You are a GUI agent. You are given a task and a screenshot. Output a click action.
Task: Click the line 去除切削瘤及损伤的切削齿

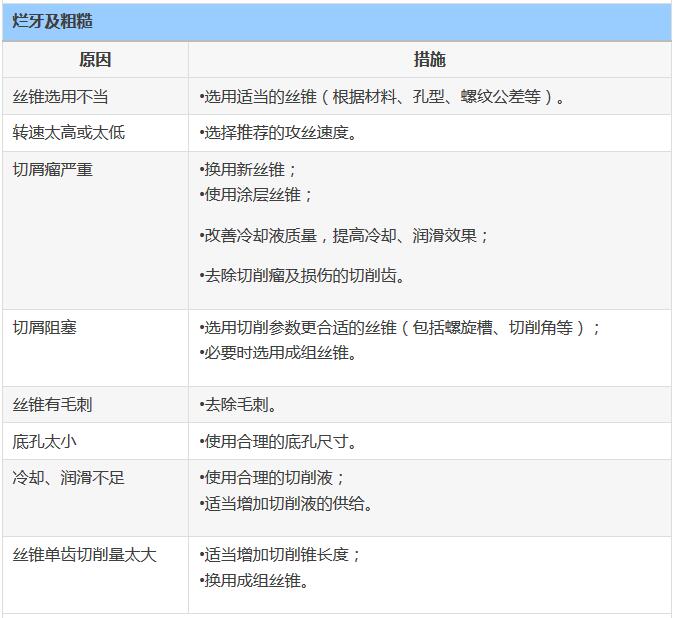(303, 276)
